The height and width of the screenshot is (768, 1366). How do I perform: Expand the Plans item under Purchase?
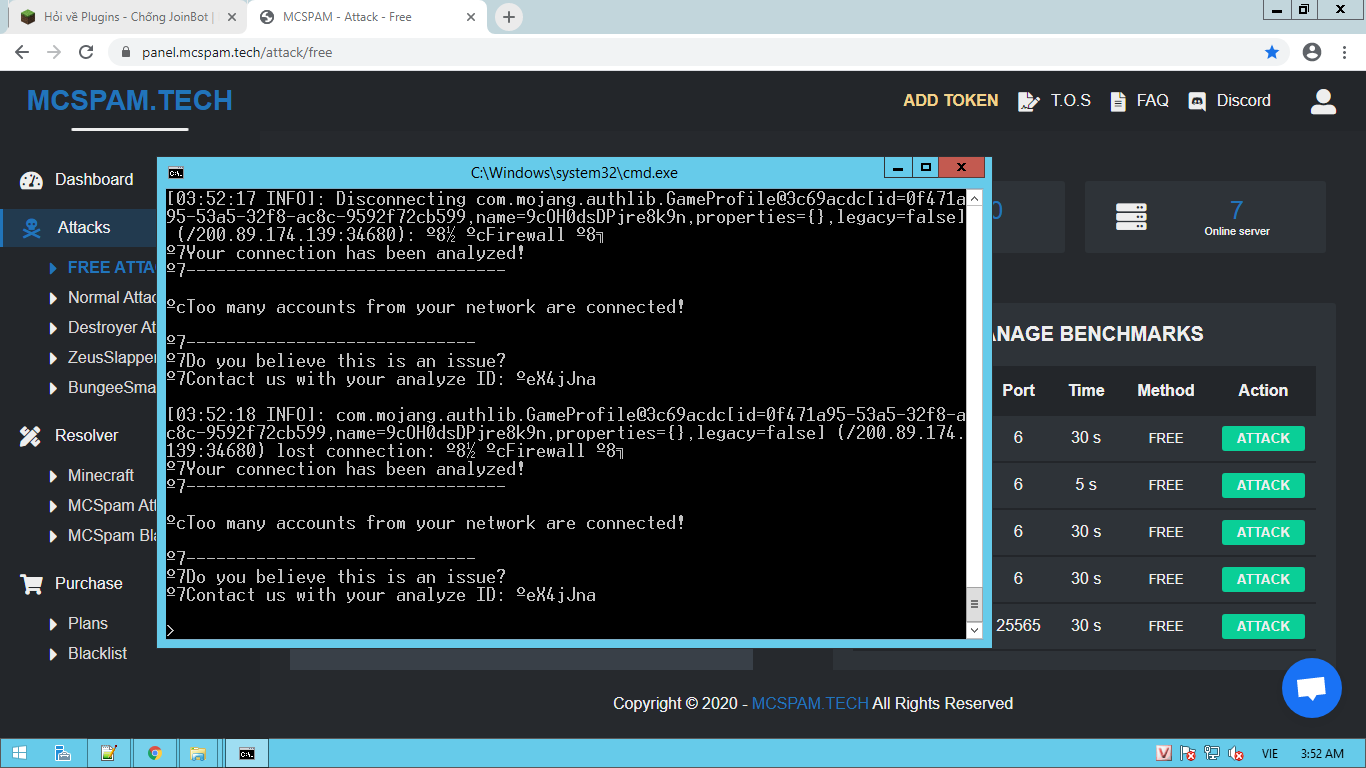87,623
